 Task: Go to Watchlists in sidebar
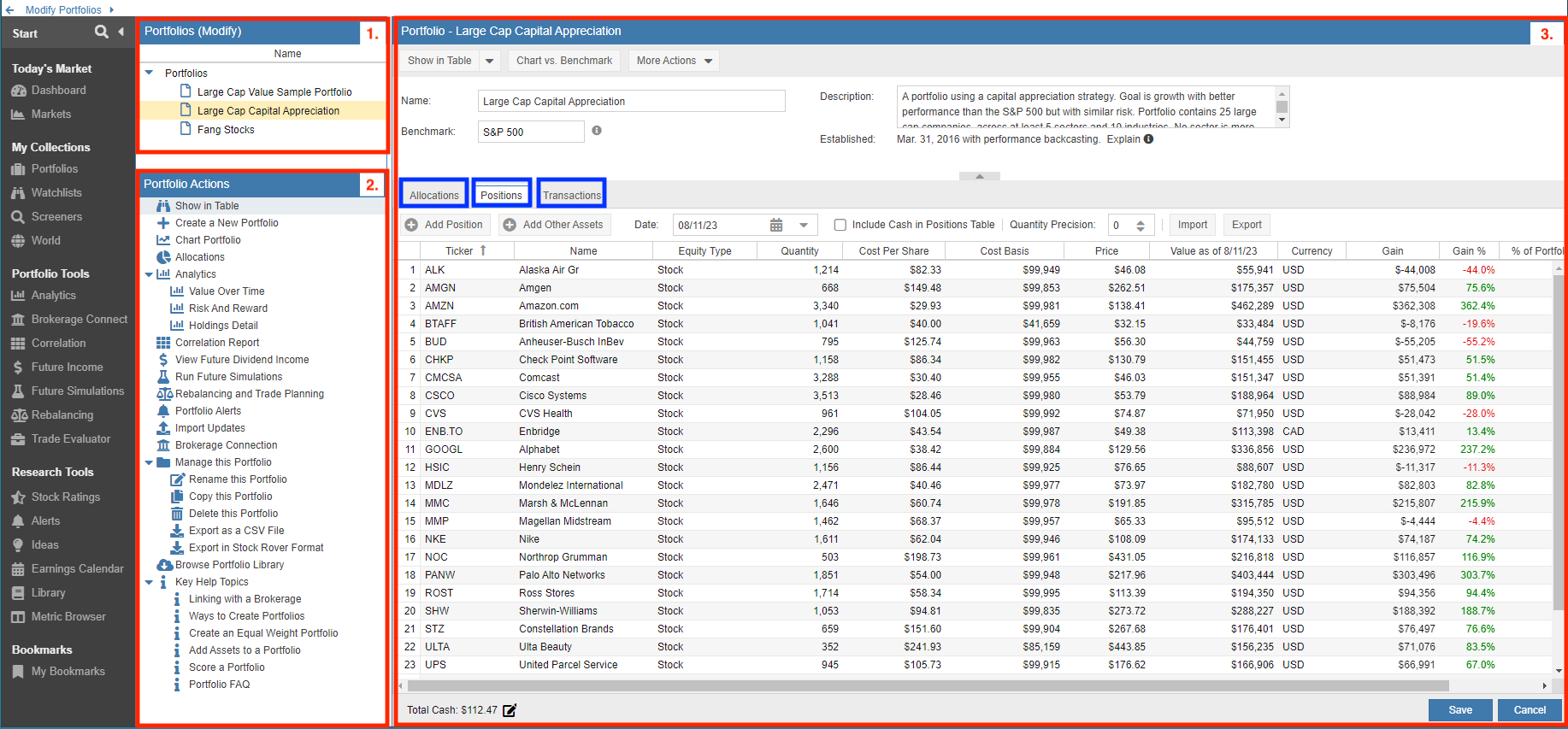point(56,193)
